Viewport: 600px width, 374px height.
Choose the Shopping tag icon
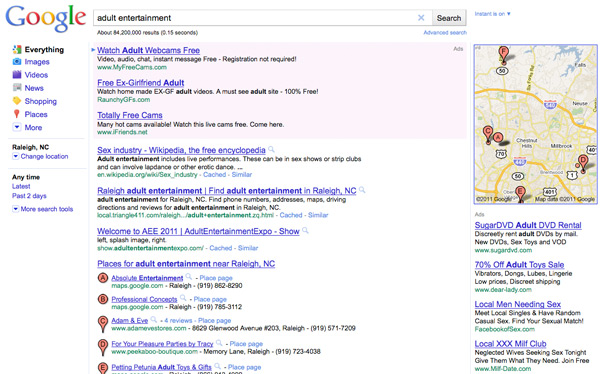coord(17,101)
